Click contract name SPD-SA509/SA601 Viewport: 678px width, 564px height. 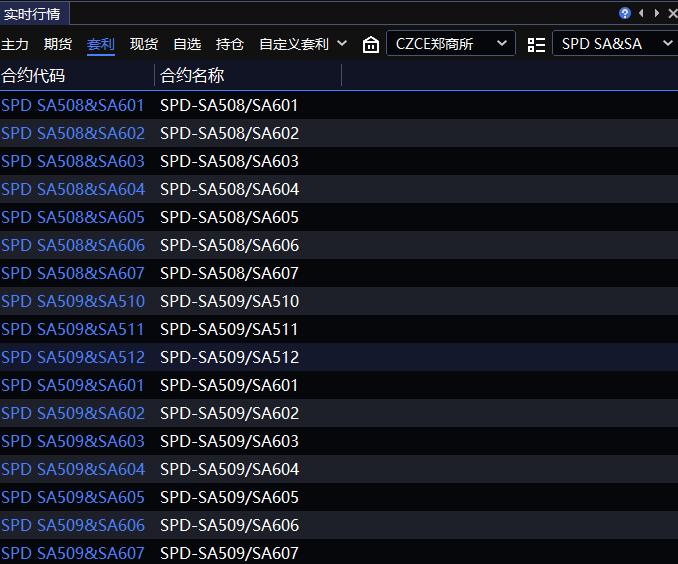pos(229,385)
